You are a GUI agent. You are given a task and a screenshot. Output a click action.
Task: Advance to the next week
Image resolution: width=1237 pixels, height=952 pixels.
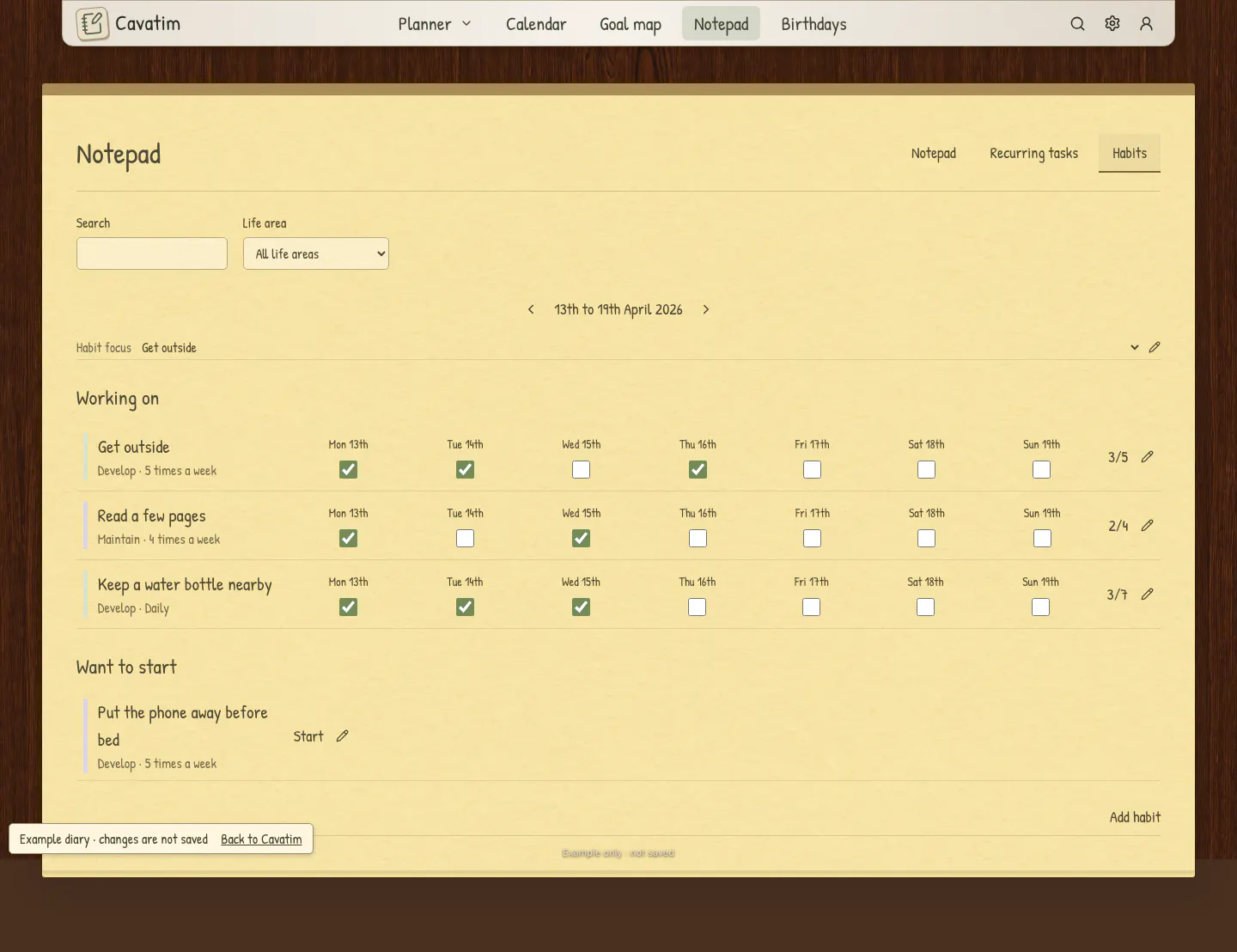coord(706,309)
